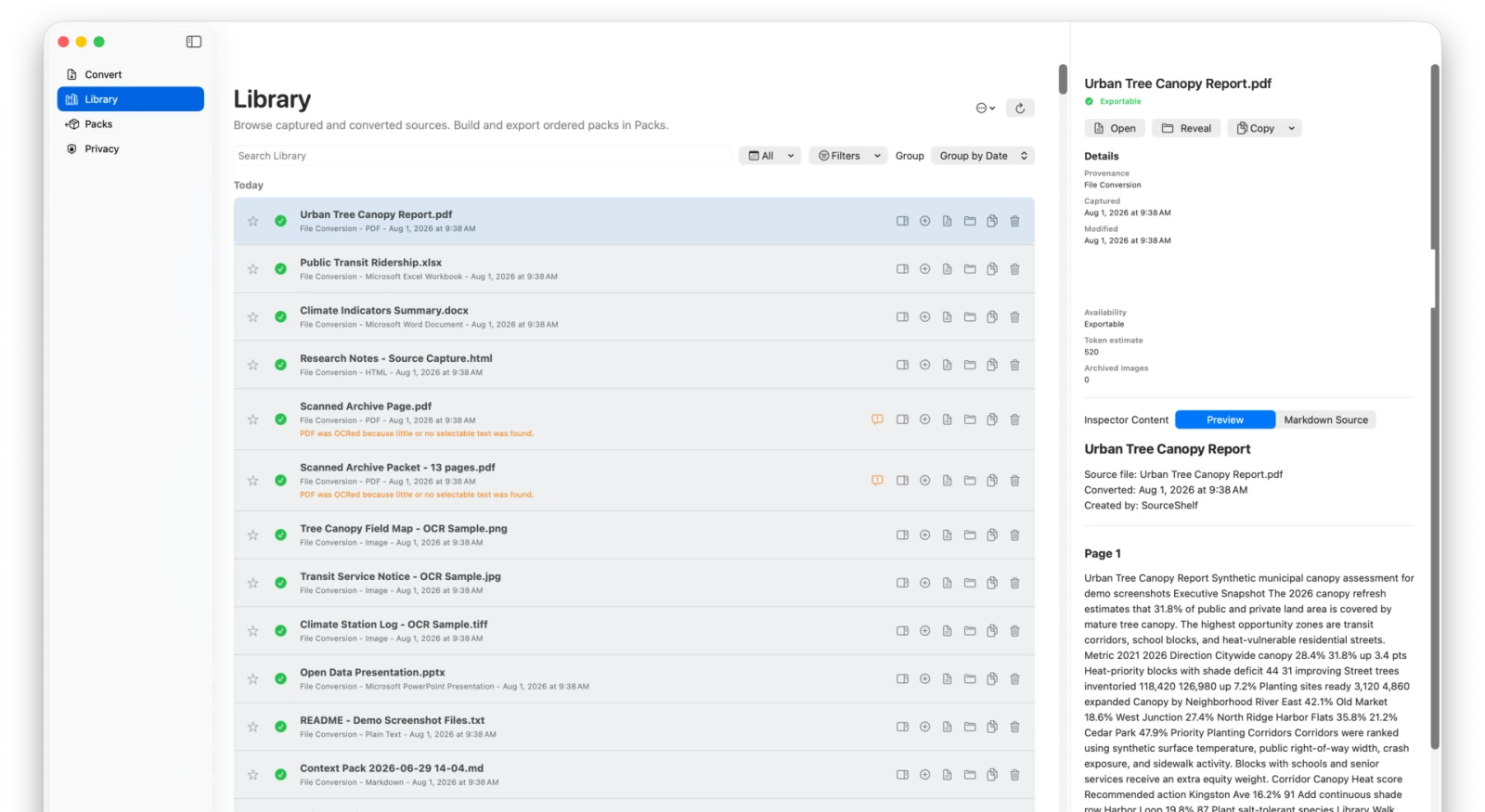
Task: Favorite Climate Indicators Summary.docx with star
Action: tap(252, 317)
